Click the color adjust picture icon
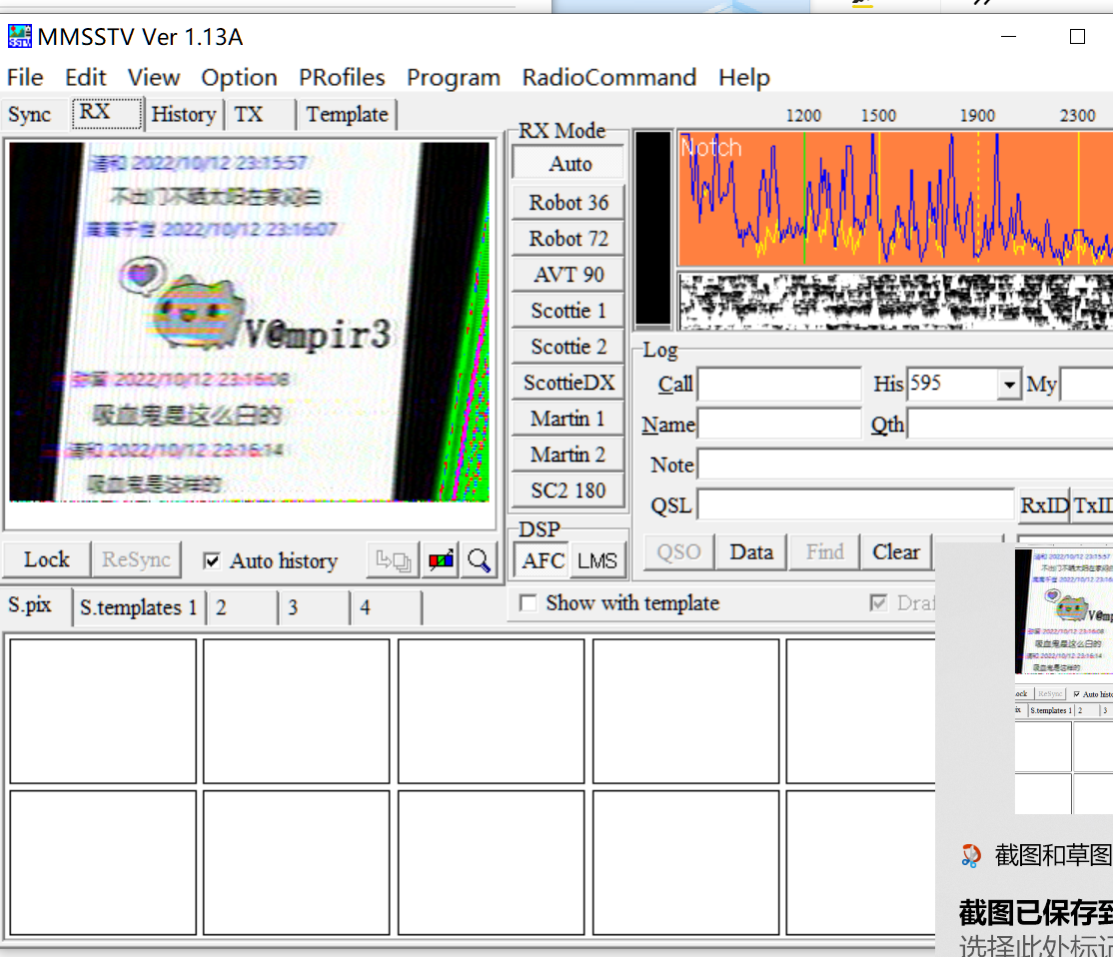The image size is (1113, 957). pos(441,560)
